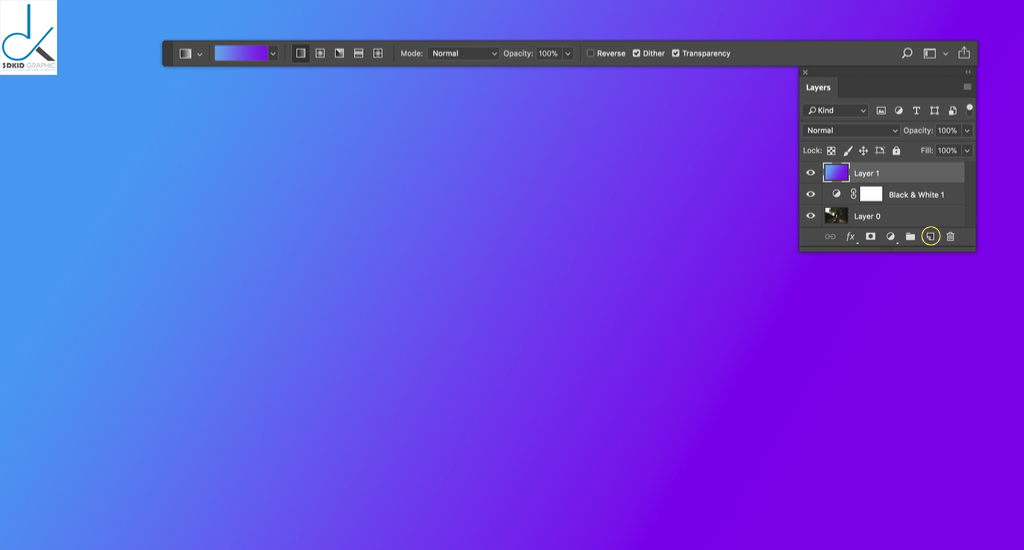Open the options bar Opacity slider arrow
The width and height of the screenshot is (1024, 550).
tap(568, 54)
